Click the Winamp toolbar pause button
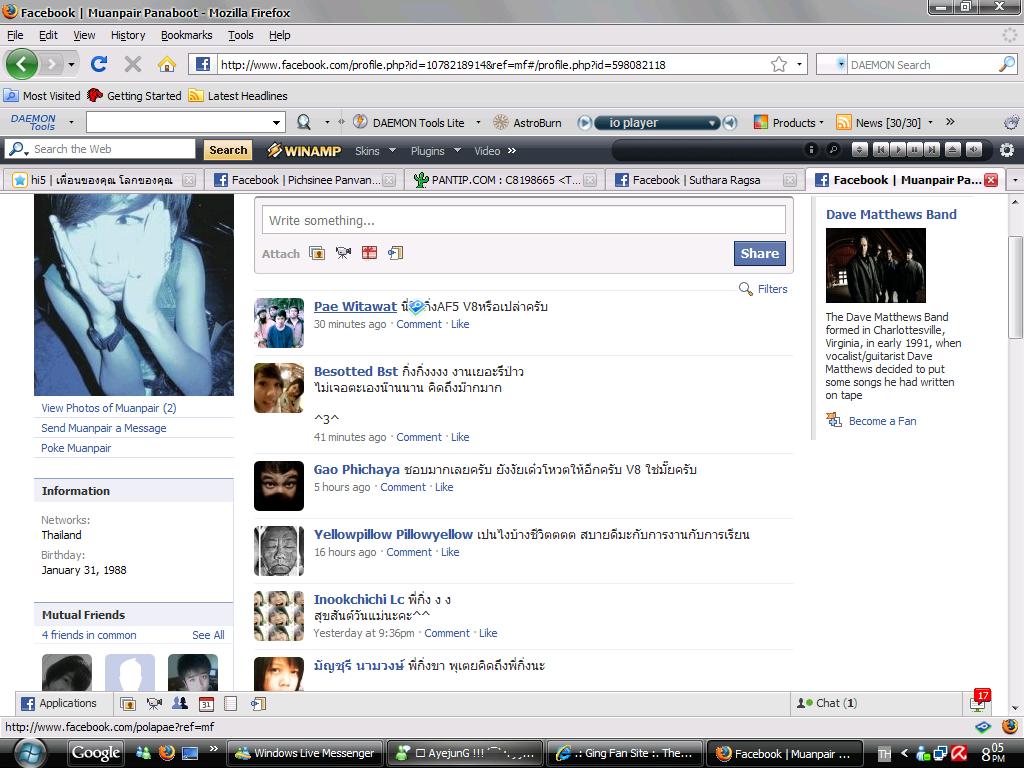The image size is (1024, 768). coord(915,150)
